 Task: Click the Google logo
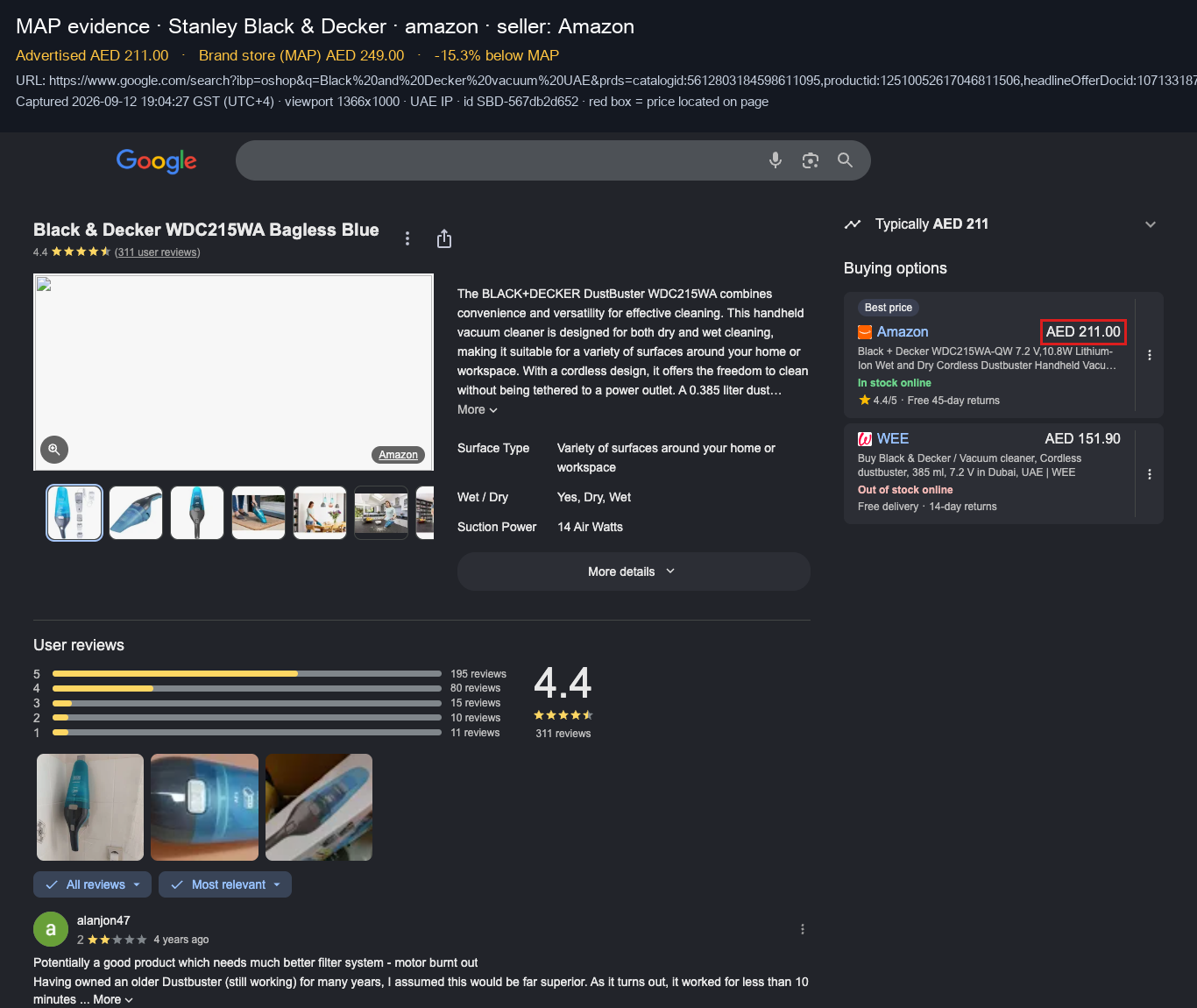(157, 160)
